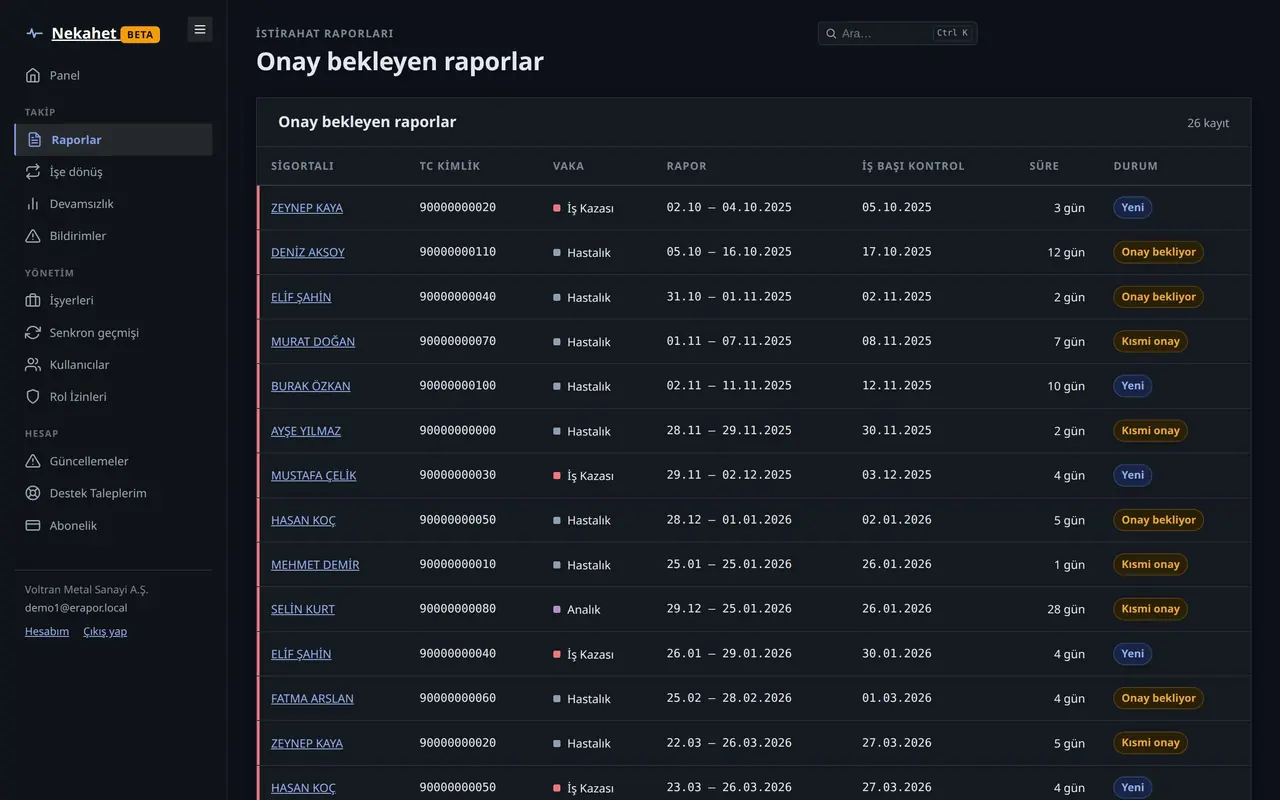Open DENİZ AKSOY's report
Image resolution: width=1280 pixels, height=800 pixels.
click(x=308, y=252)
